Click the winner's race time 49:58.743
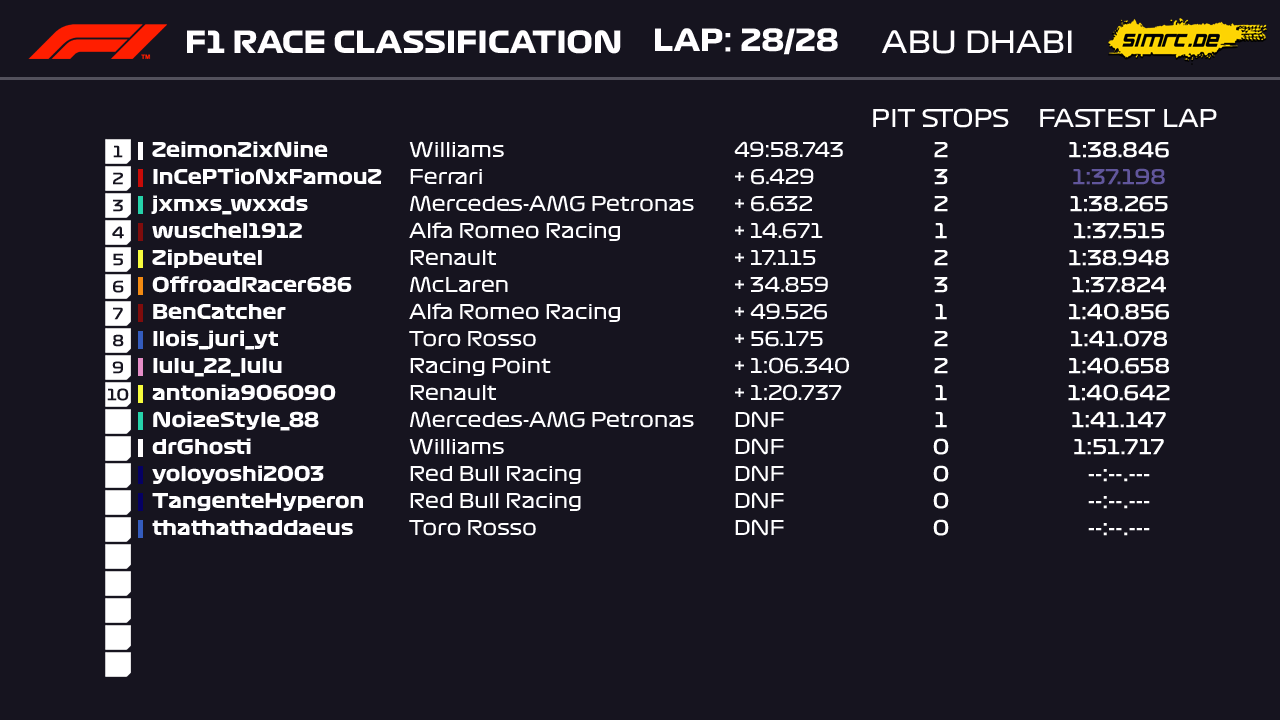Viewport: 1280px width, 720px height. coord(788,150)
